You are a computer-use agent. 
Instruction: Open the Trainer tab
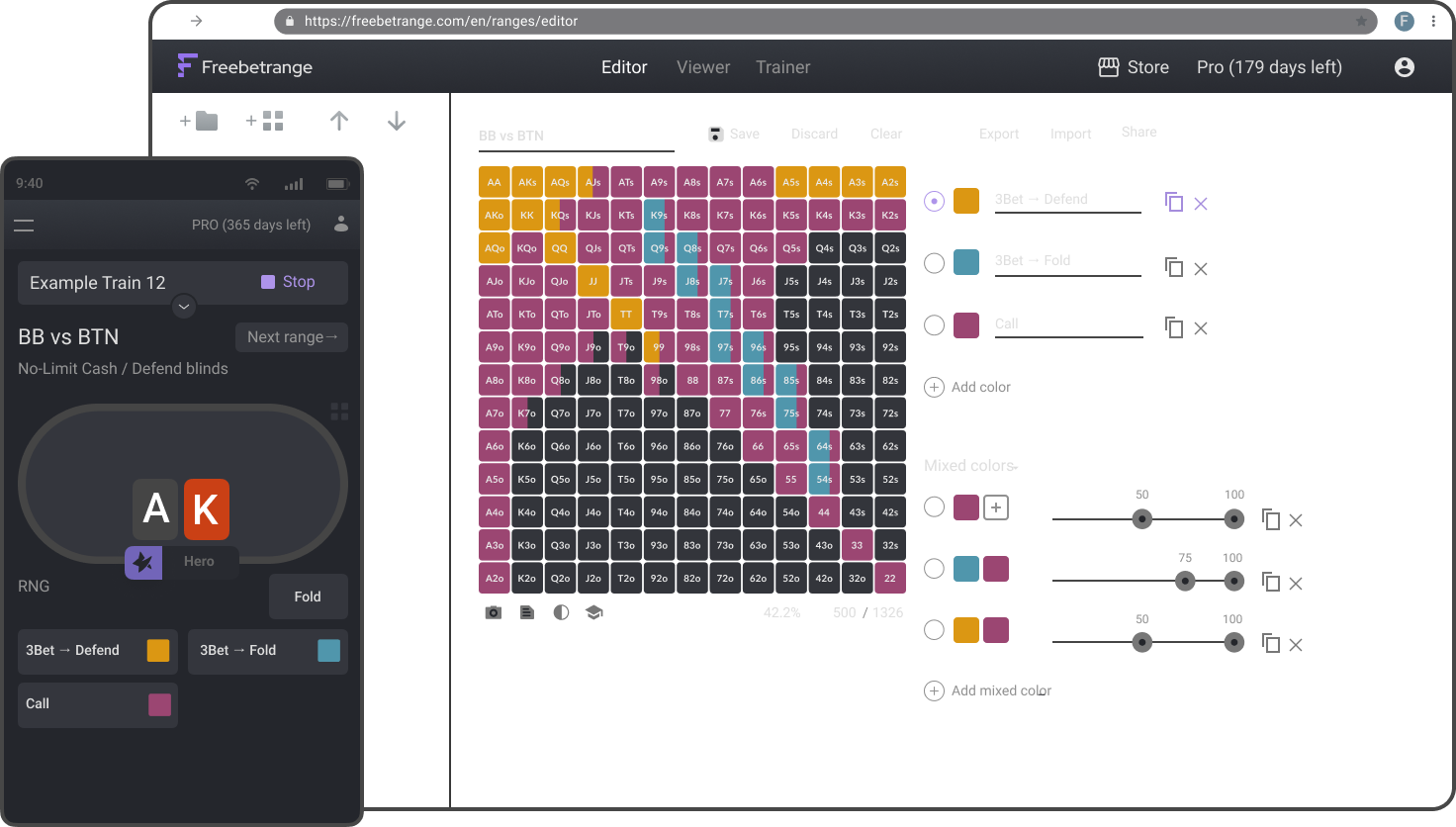[x=782, y=66]
